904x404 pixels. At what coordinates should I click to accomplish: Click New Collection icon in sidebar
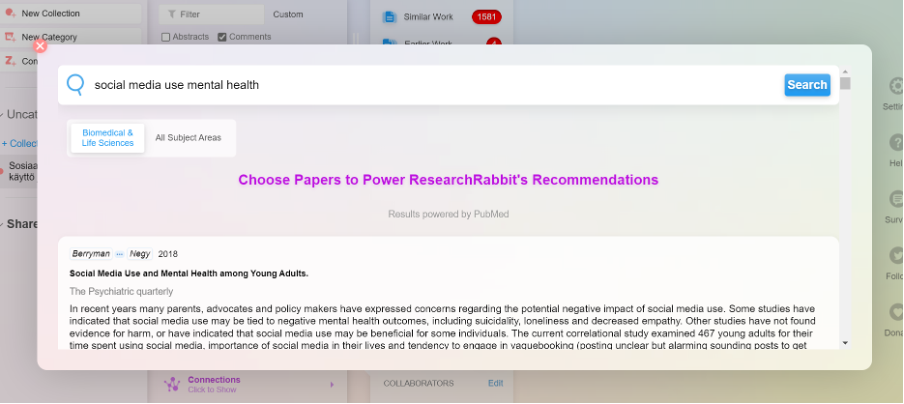[10, 13]
